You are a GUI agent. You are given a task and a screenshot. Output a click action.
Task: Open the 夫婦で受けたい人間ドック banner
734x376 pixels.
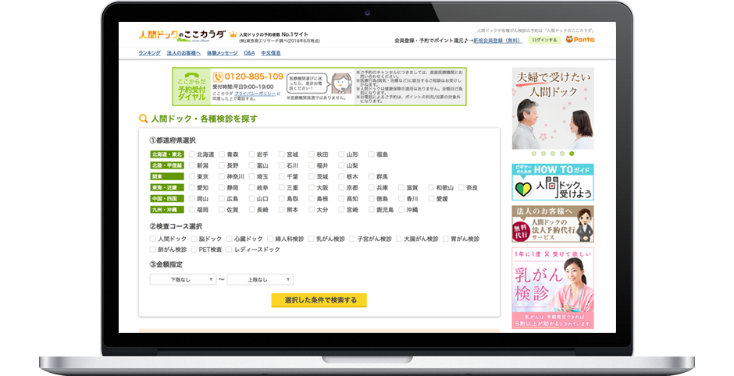(553, 108)
